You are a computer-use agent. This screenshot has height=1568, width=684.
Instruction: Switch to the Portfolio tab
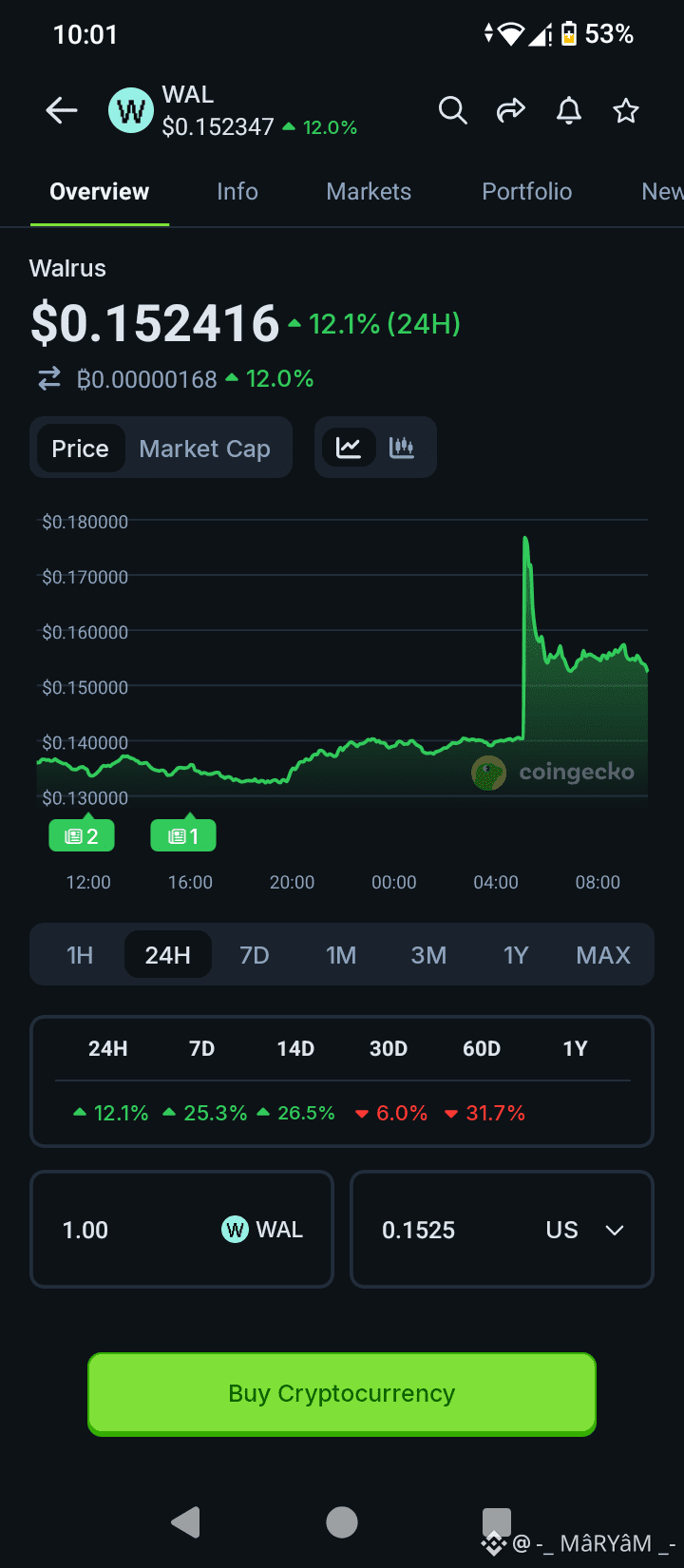[526, 192]
